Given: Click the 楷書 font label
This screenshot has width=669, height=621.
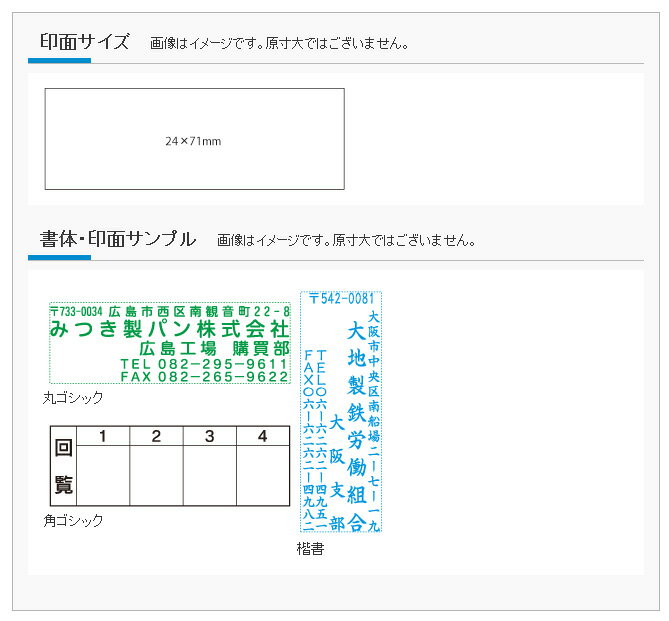Looking at the screenshot, I should (310, 548).
